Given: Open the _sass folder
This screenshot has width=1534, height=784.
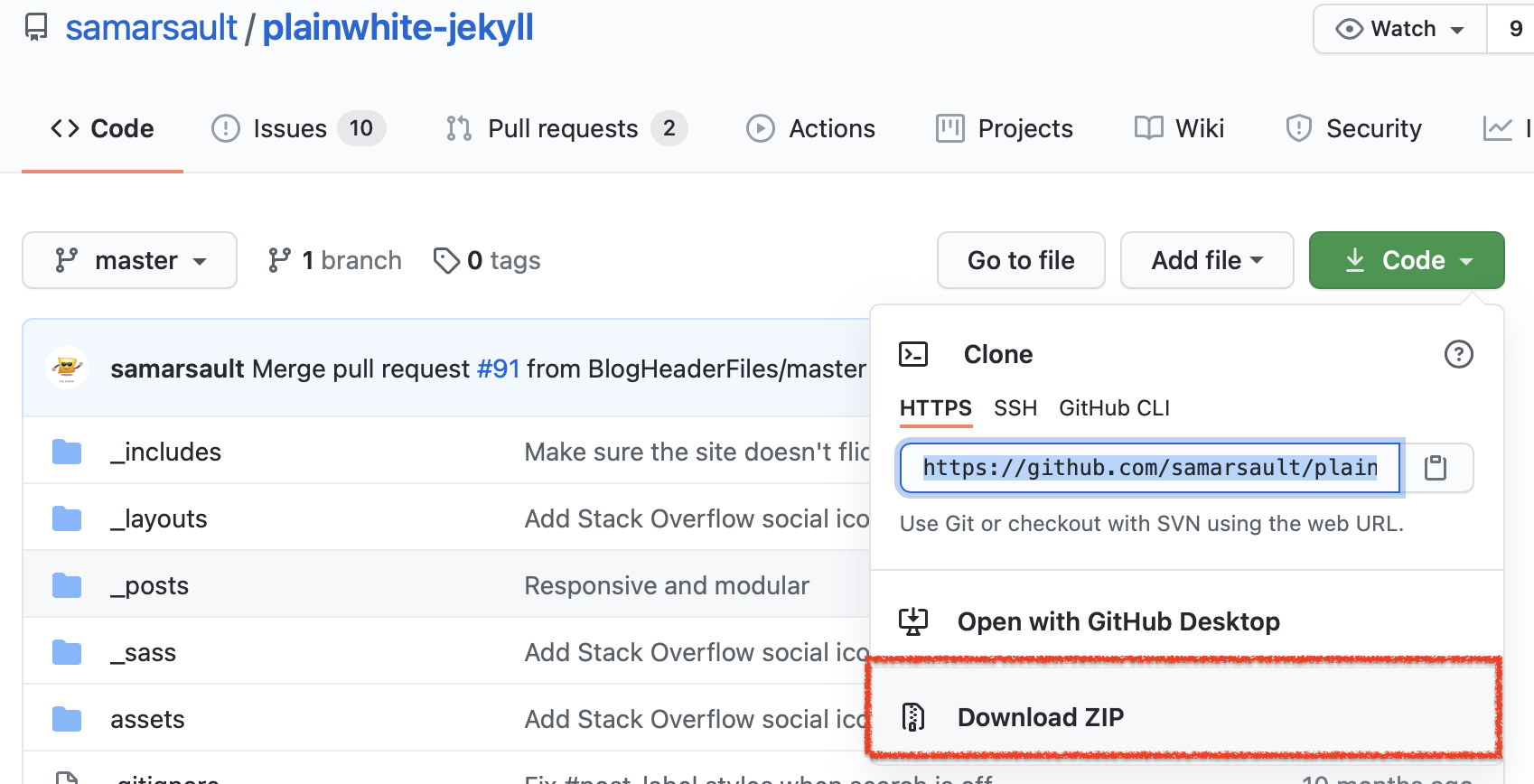Looking at the screenshot, I should click(x=143, y=652).
